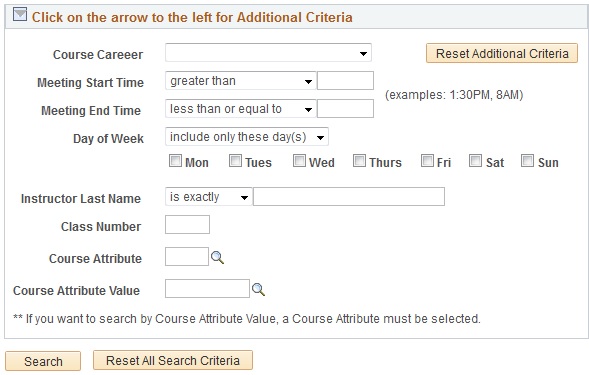Click the Search button
This screenshot has width=589, height=375.
click(x=43, y=361)
